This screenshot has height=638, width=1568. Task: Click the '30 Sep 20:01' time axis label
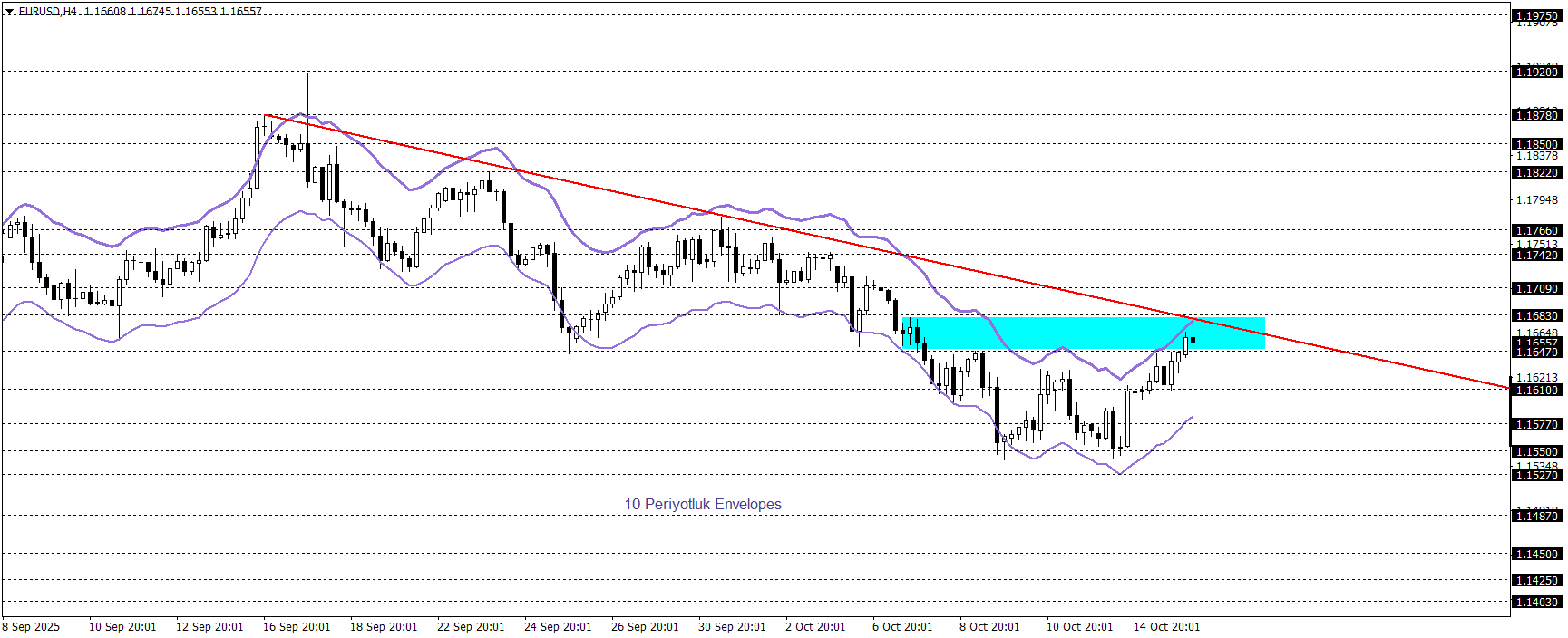732,627
